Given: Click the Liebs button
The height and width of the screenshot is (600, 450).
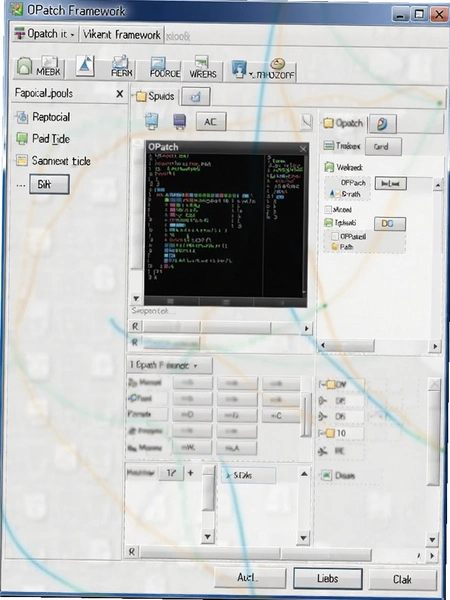Looking at the screenshot, I should click(x=328, y=579).
